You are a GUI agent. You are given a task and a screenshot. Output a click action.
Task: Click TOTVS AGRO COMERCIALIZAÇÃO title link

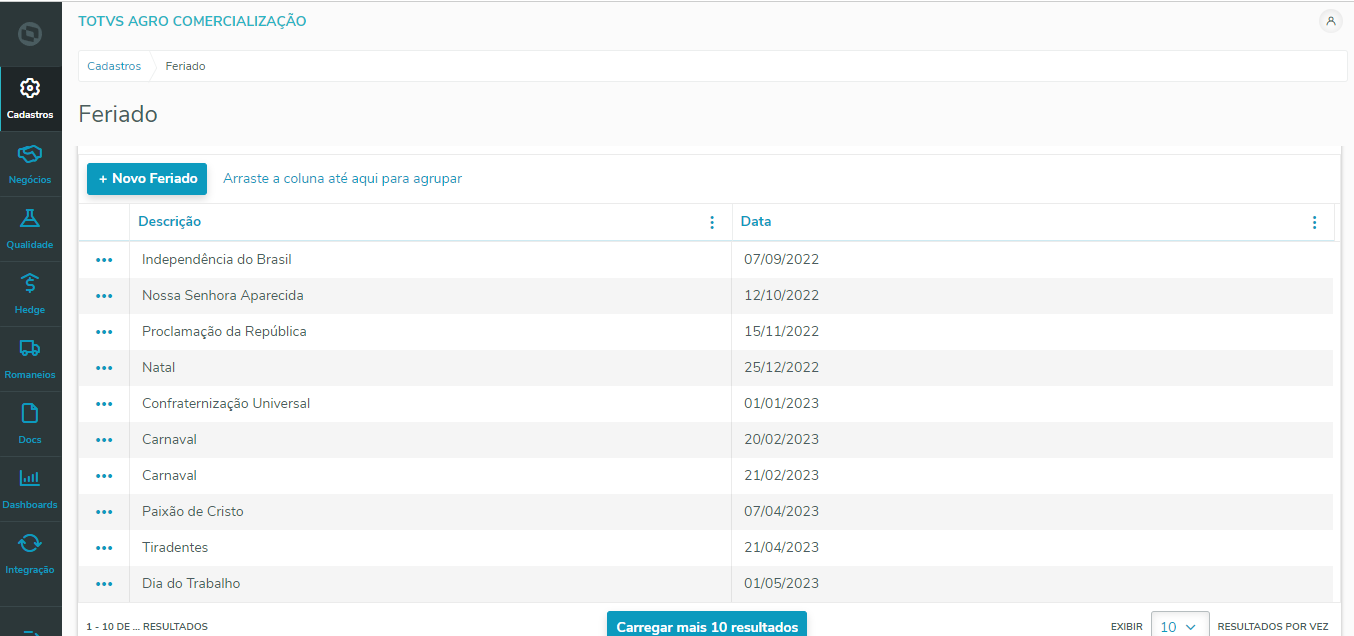(192, 21)
